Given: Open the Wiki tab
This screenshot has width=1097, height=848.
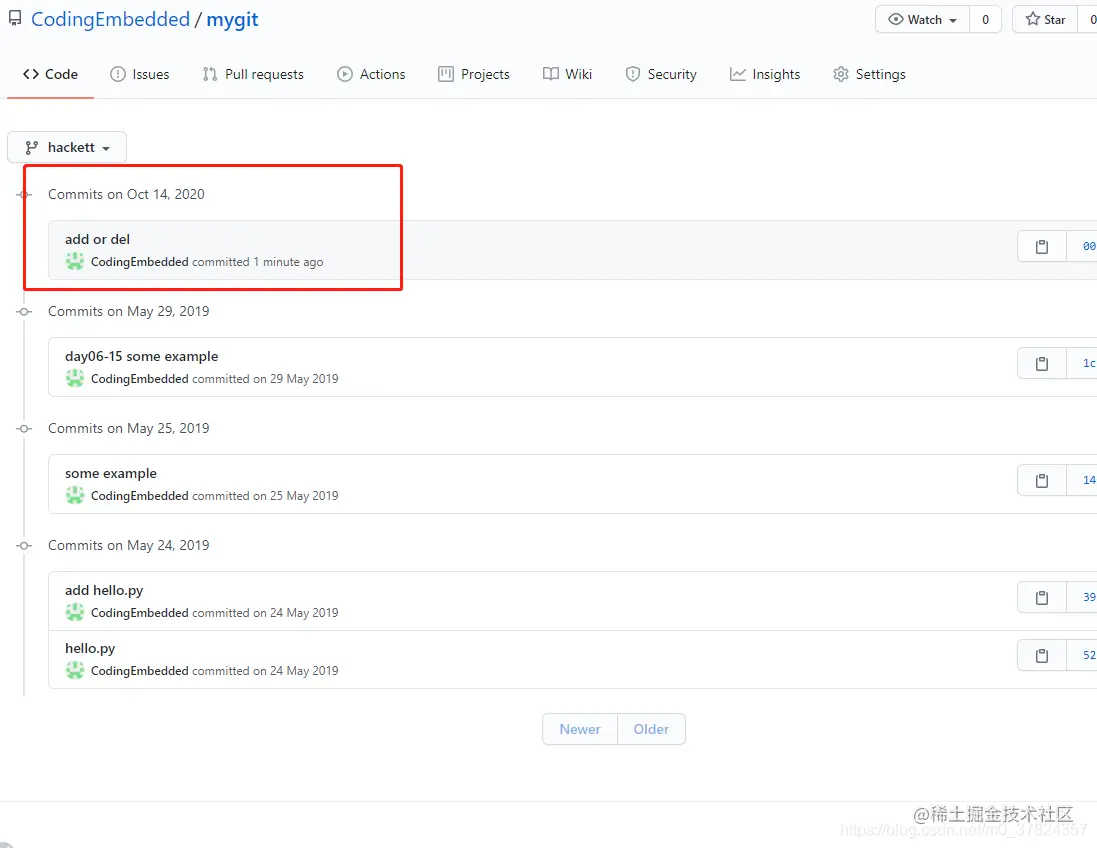Looking at the screenshot, I should [567, 74].
